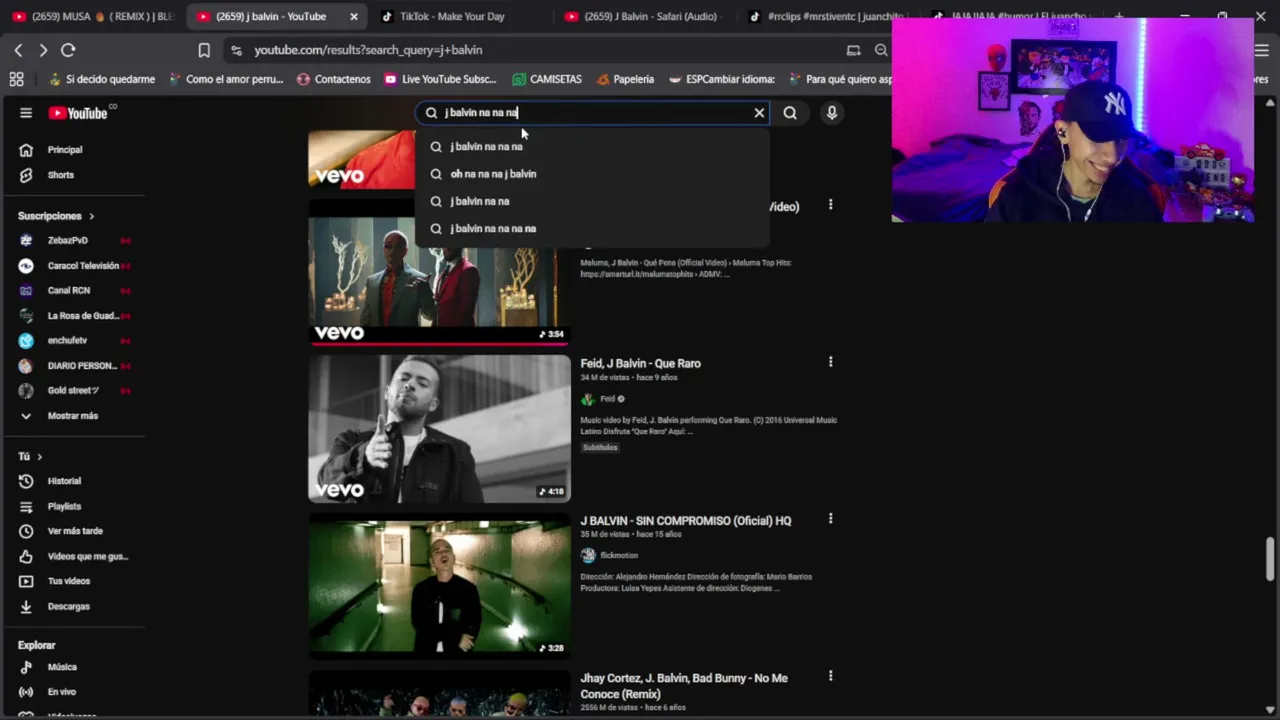Open CAMISETAS bookmark
The image size is (1280, 720).
[546, 79]
